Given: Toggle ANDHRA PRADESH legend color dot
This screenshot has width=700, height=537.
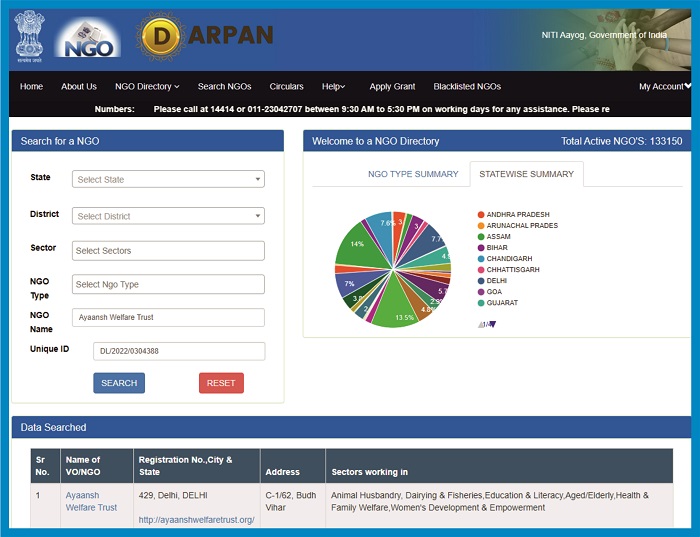Looking at the screenshot, I should click(x=481, y=215).
